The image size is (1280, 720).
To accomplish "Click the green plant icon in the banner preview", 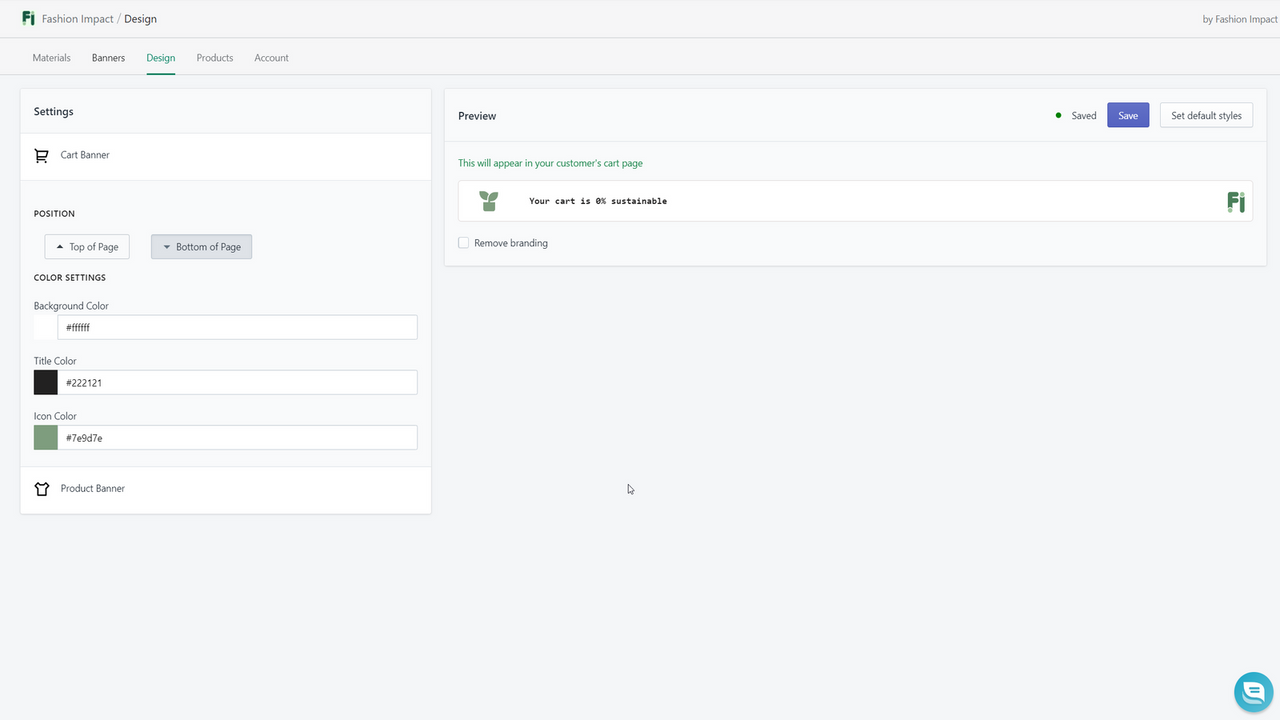I will coord(488,200).
